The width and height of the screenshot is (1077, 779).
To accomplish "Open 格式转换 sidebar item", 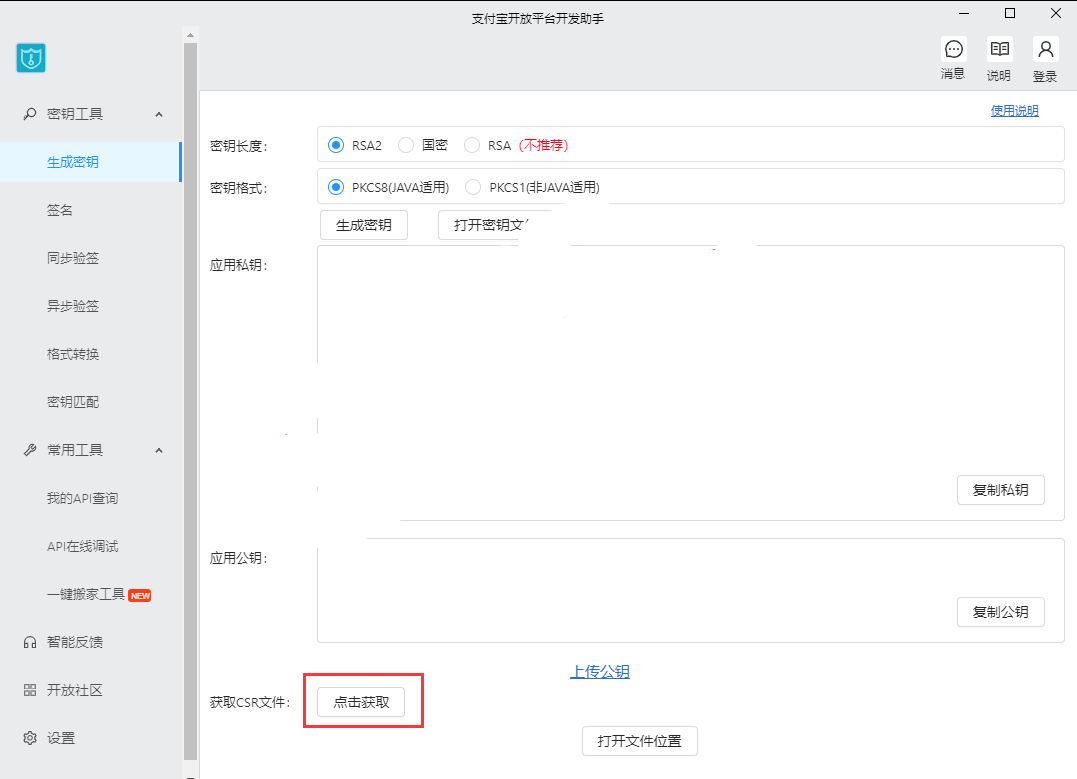I will (73, 354).
